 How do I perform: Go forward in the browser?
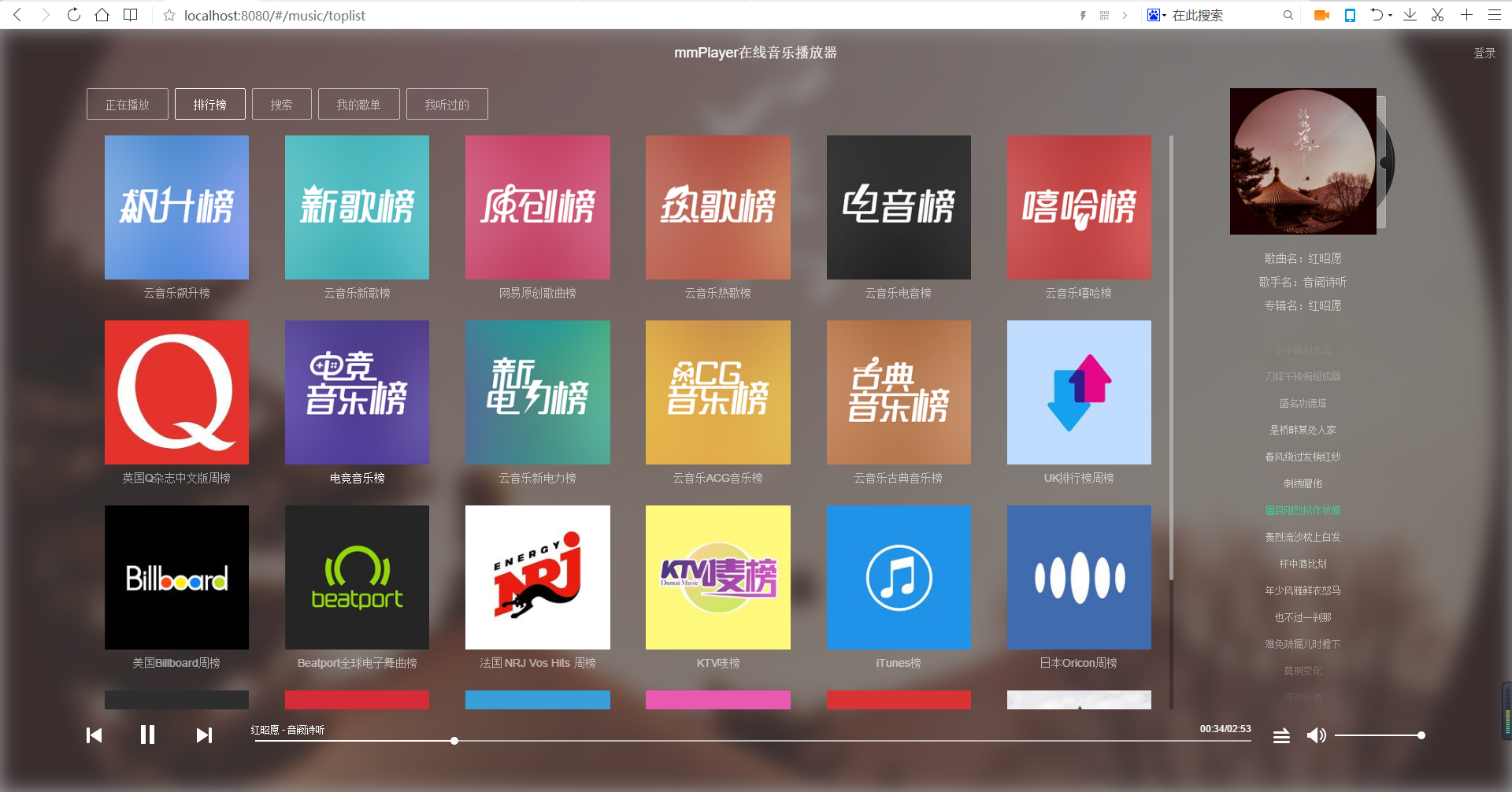[x=46, y=15]
